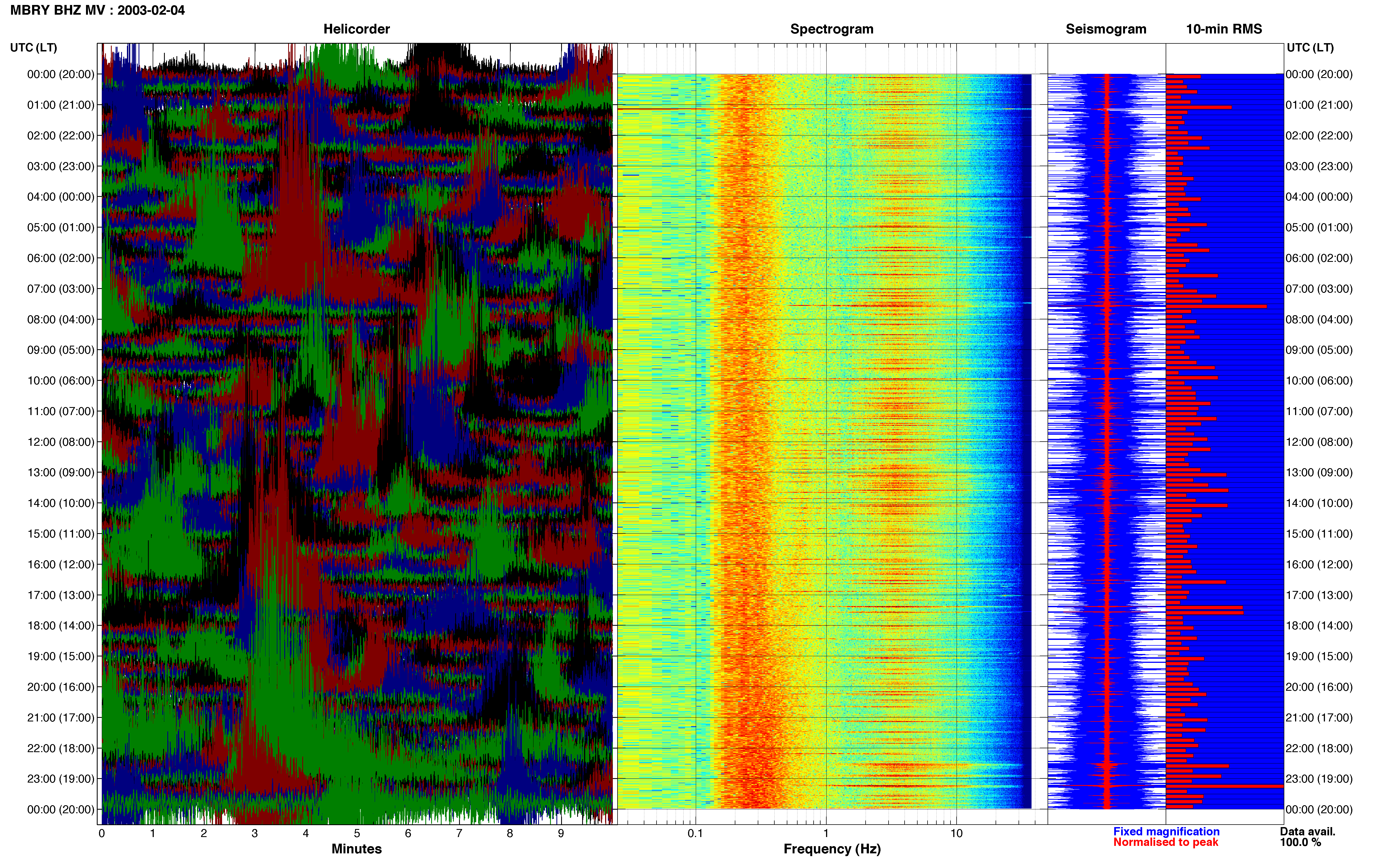The image size is (1388, 868).
Task: Click '21:00 (17:00)' on the RMS time axis
Action: point(1319,718)
